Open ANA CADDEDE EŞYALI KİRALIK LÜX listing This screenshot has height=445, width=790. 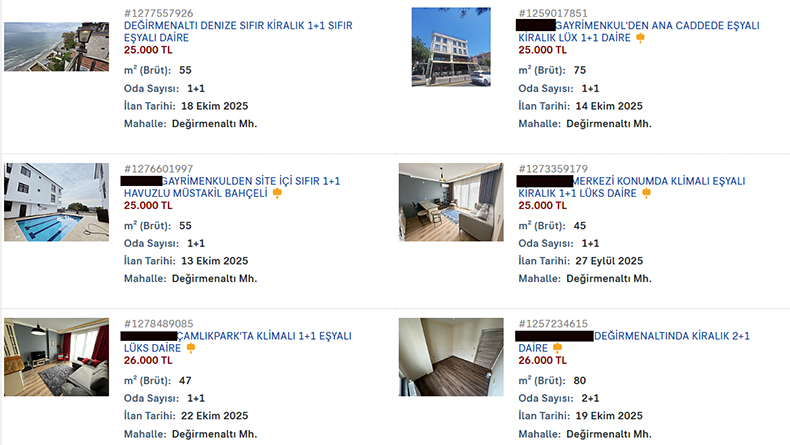click(x=639, y=31)
